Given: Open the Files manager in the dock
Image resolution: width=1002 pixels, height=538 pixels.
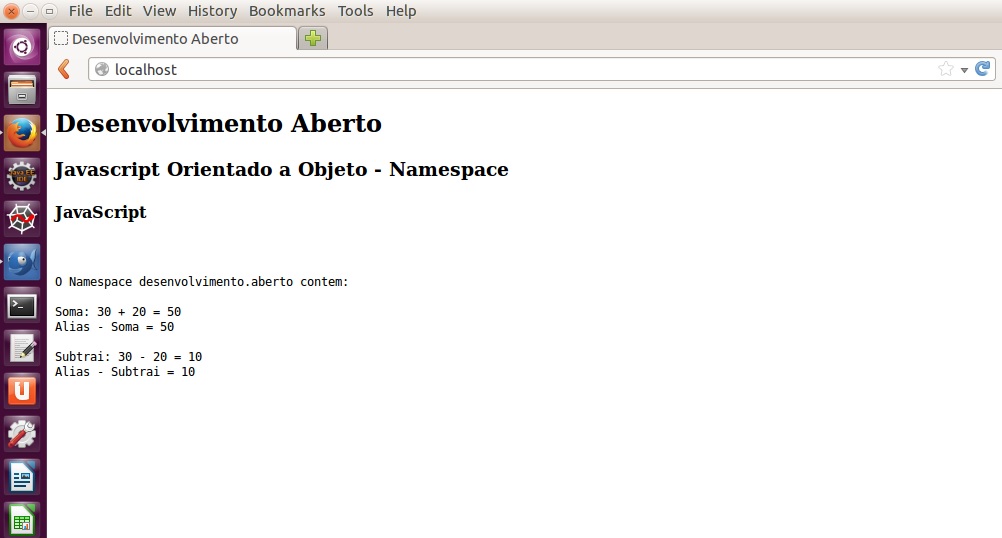Looking at the screenshot, I should [x=22, y=90].
